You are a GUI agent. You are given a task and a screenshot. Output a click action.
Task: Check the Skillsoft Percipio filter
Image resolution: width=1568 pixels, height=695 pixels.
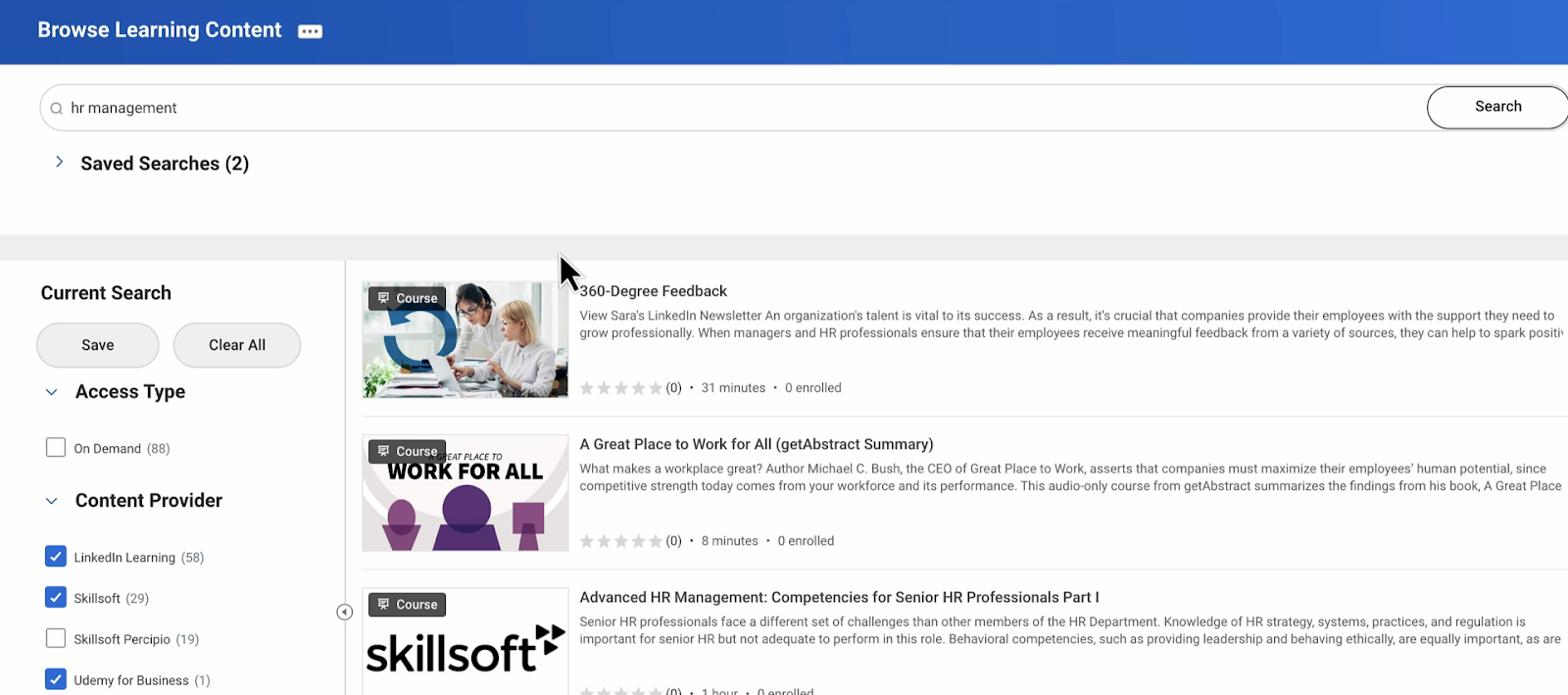[56, 638]
